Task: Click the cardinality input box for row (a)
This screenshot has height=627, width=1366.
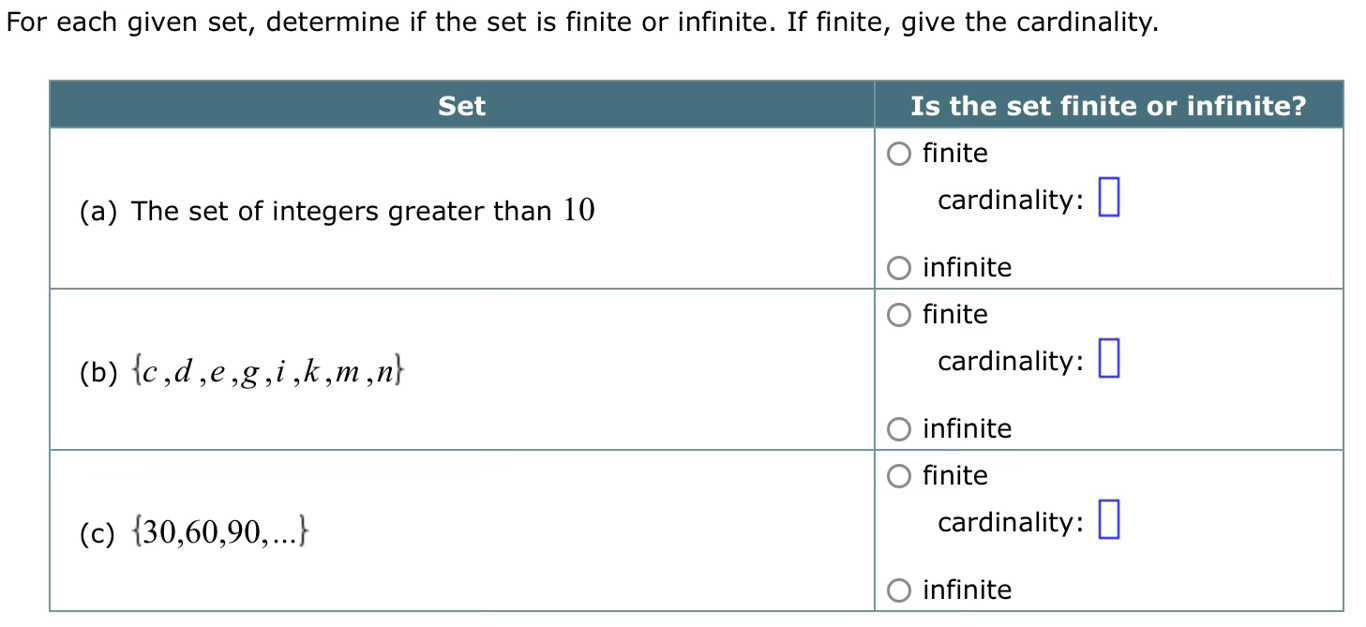Action: click(x=1108, y=197)
